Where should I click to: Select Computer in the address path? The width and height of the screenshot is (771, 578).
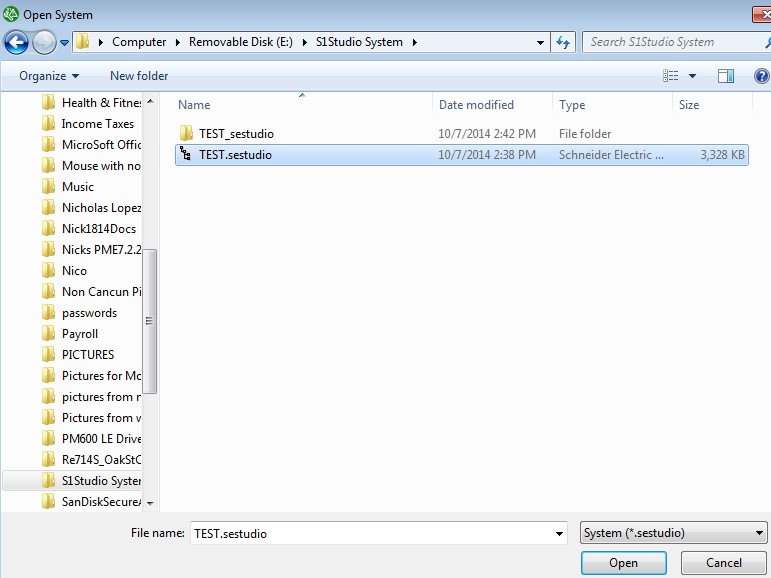139,42
